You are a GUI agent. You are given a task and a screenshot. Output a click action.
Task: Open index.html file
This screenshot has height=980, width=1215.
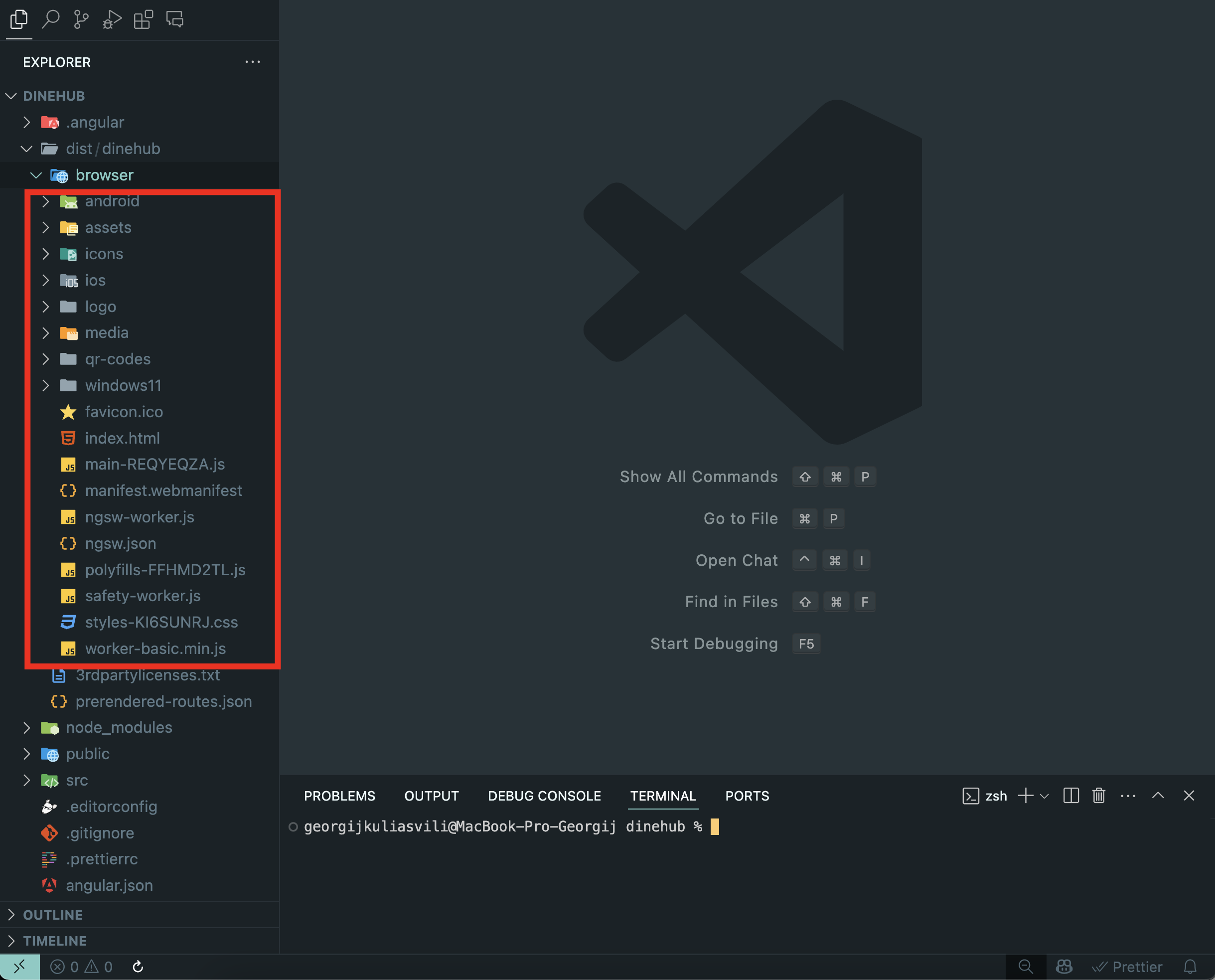140,438
